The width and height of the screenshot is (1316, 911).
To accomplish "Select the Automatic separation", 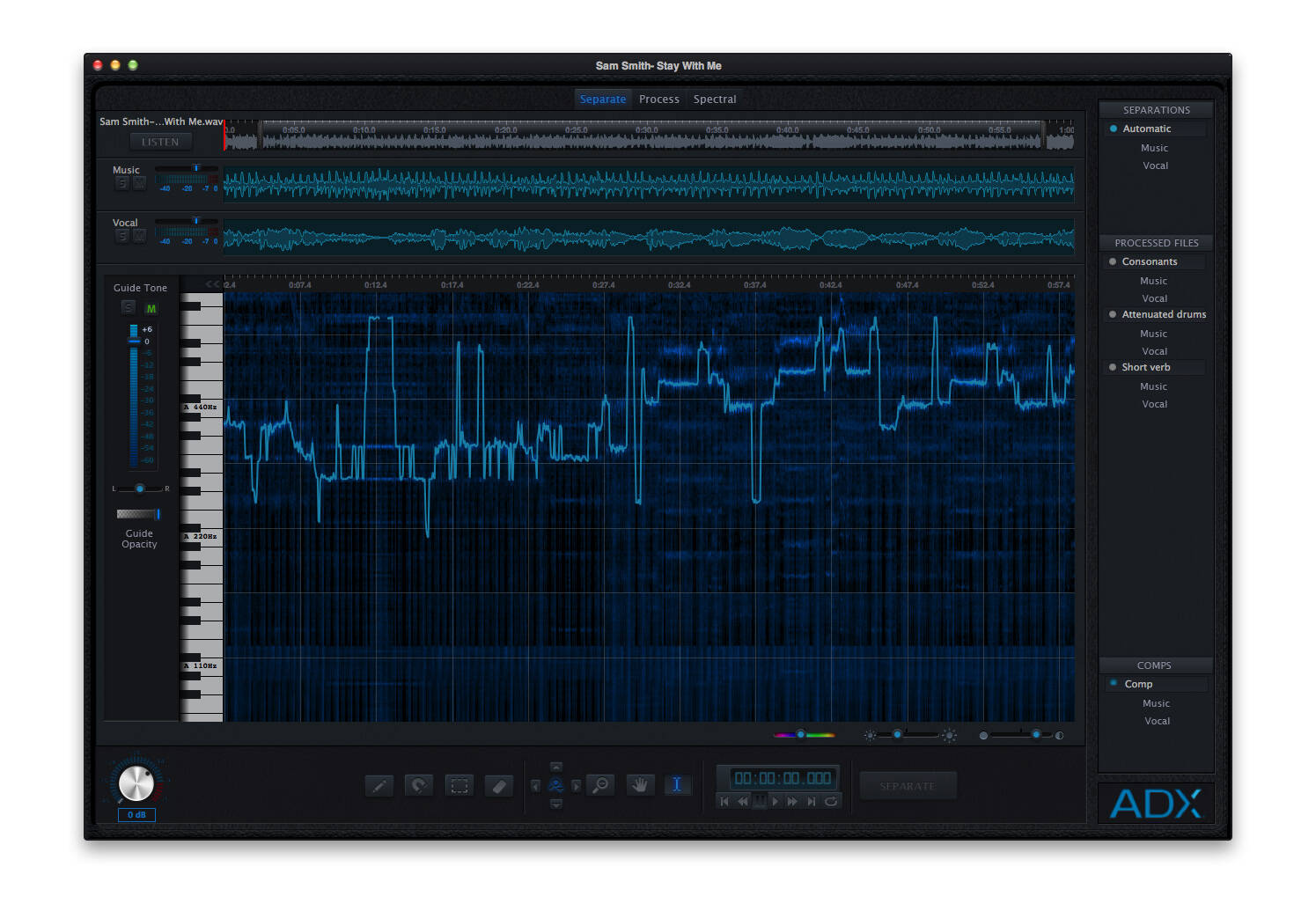I will click(x=1156, y=129).
